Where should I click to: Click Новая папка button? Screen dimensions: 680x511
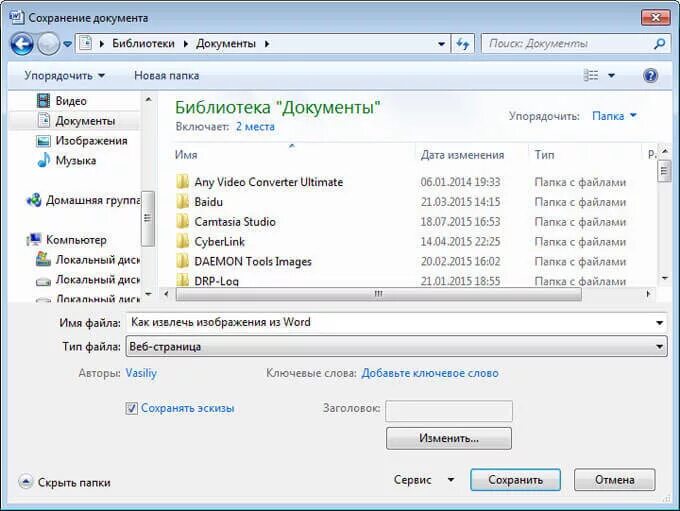coord(167,75)
